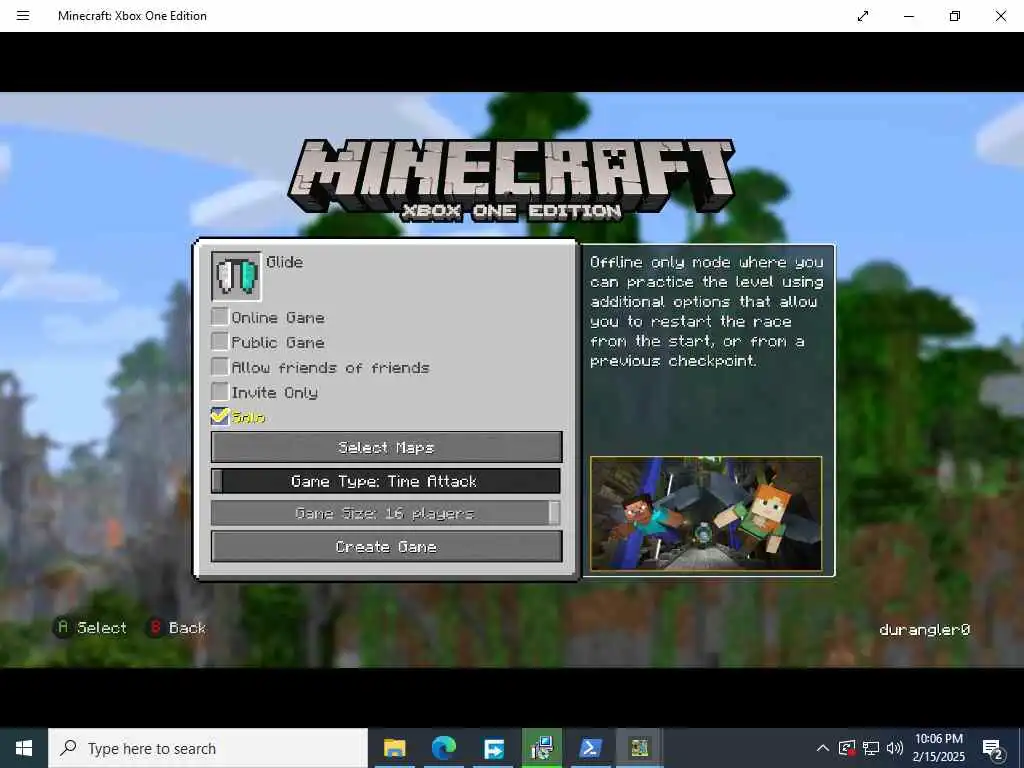
Task: Open PowerShell from the taskbar
Action: (590, 748)
